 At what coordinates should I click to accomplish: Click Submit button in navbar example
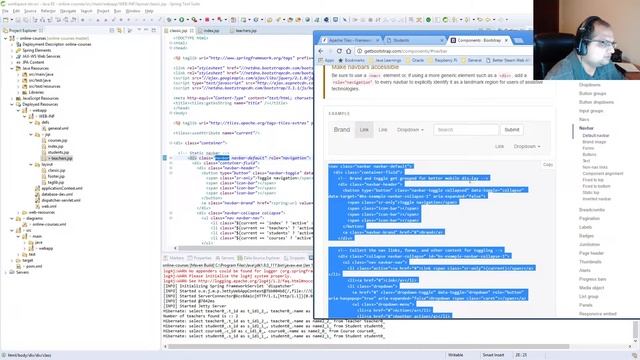[511, 130]
